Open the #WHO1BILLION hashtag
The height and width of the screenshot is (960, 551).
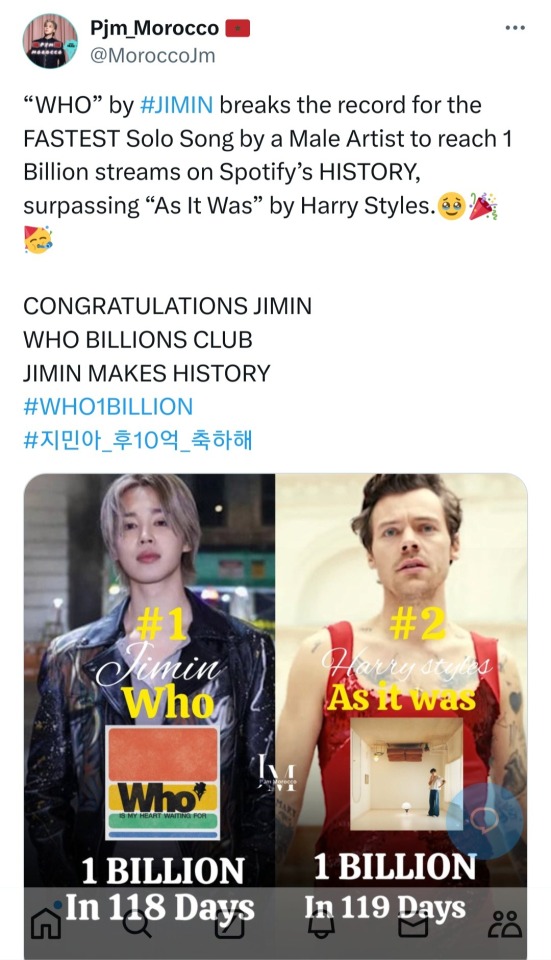pyautogui.click(x=108, y=407)
